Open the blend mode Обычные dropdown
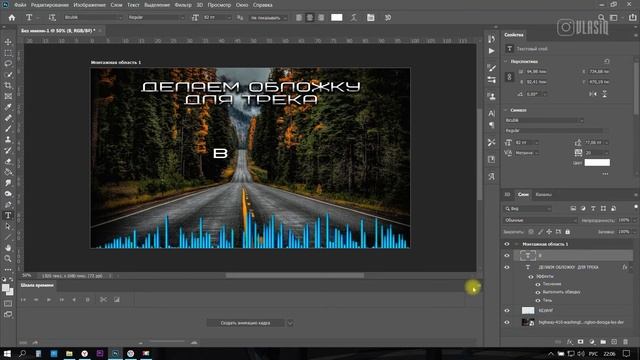Viewport: 640px width, 360px height. [540, 220]
